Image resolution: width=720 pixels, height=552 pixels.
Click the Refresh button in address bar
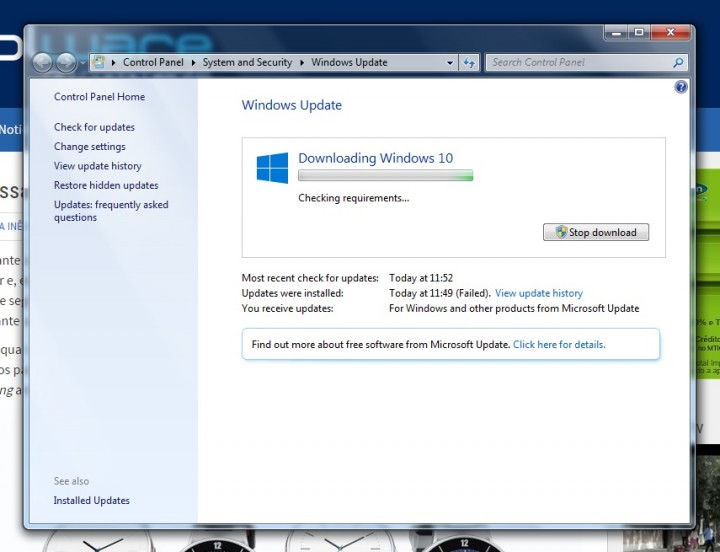pyautogui.click(x=469, y=63)
